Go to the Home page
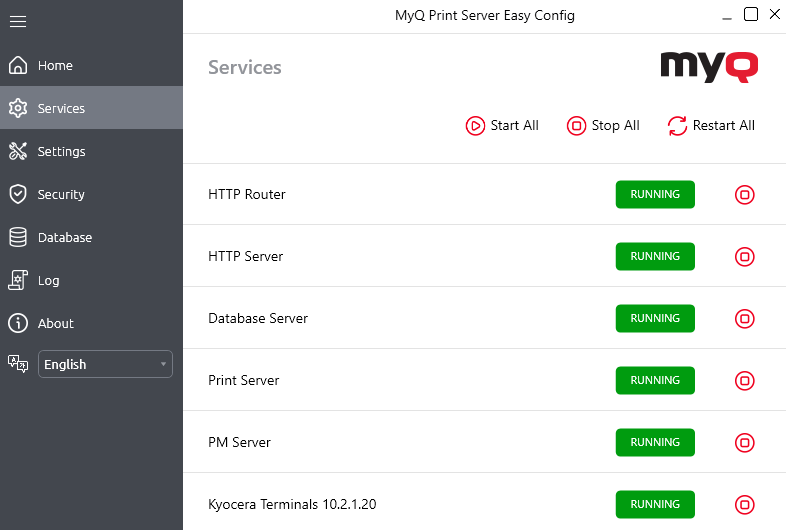 tap(55, 66)
